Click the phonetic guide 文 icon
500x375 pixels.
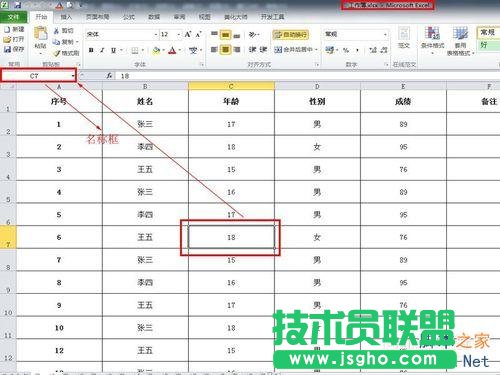[x=193, y=50]
